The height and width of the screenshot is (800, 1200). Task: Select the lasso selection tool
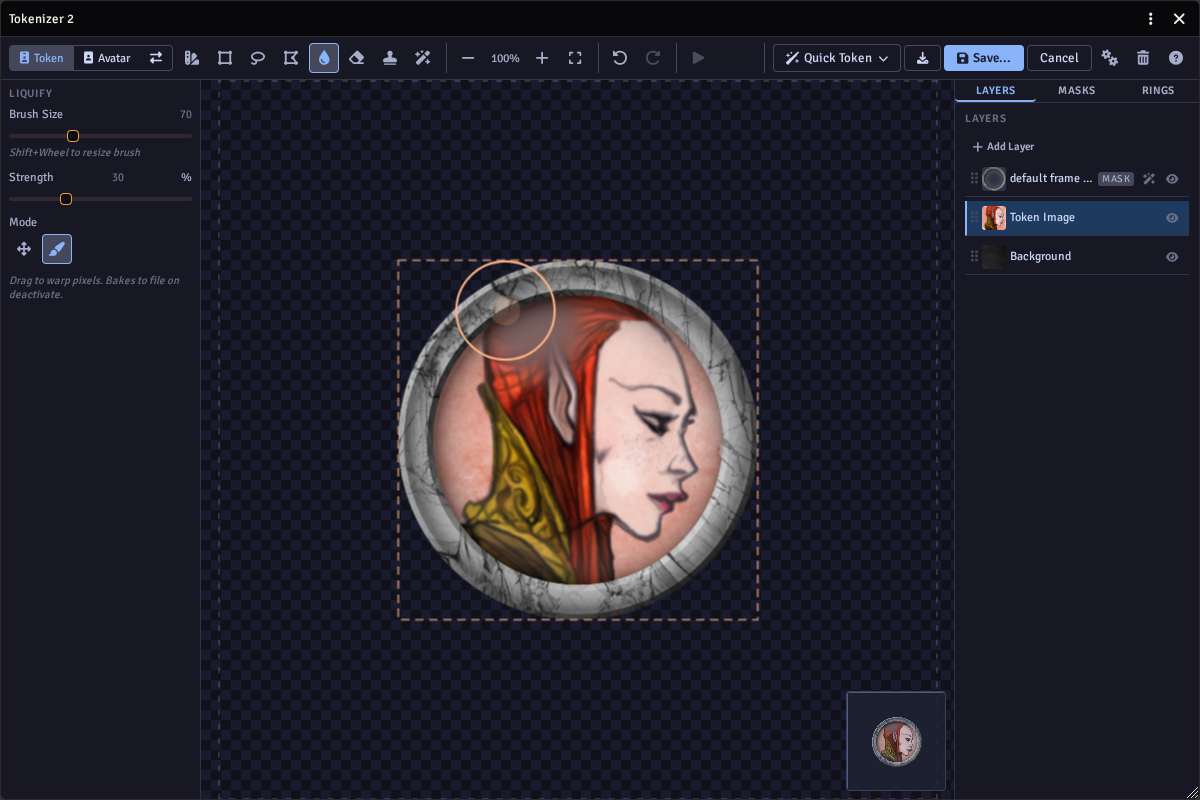[258, 58]
